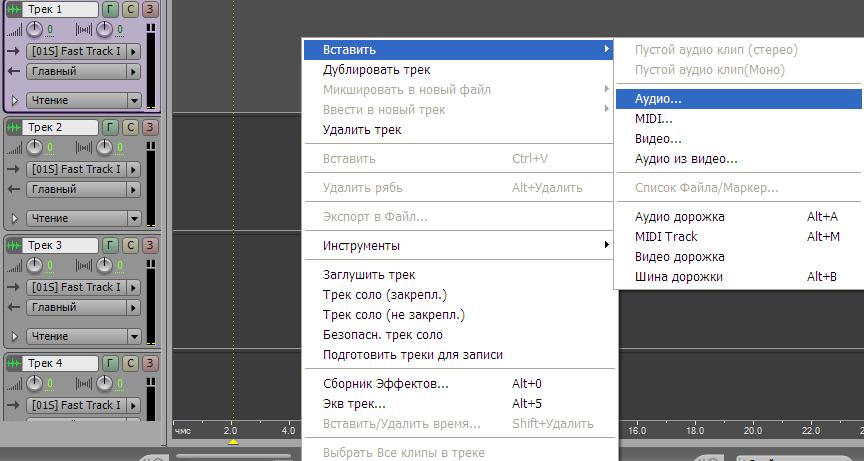Click the Трек 3 name field

pos(60,245)
